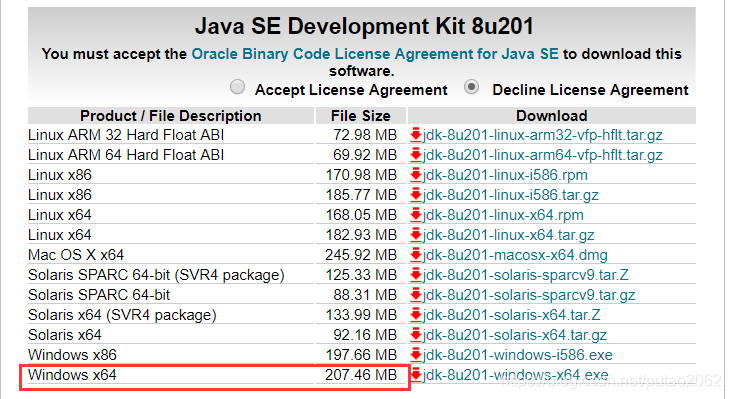Download jdk-8u201-solaris-x64.tar.gz file
Viewport: 731px width, 399px height.
coord(515,336)
